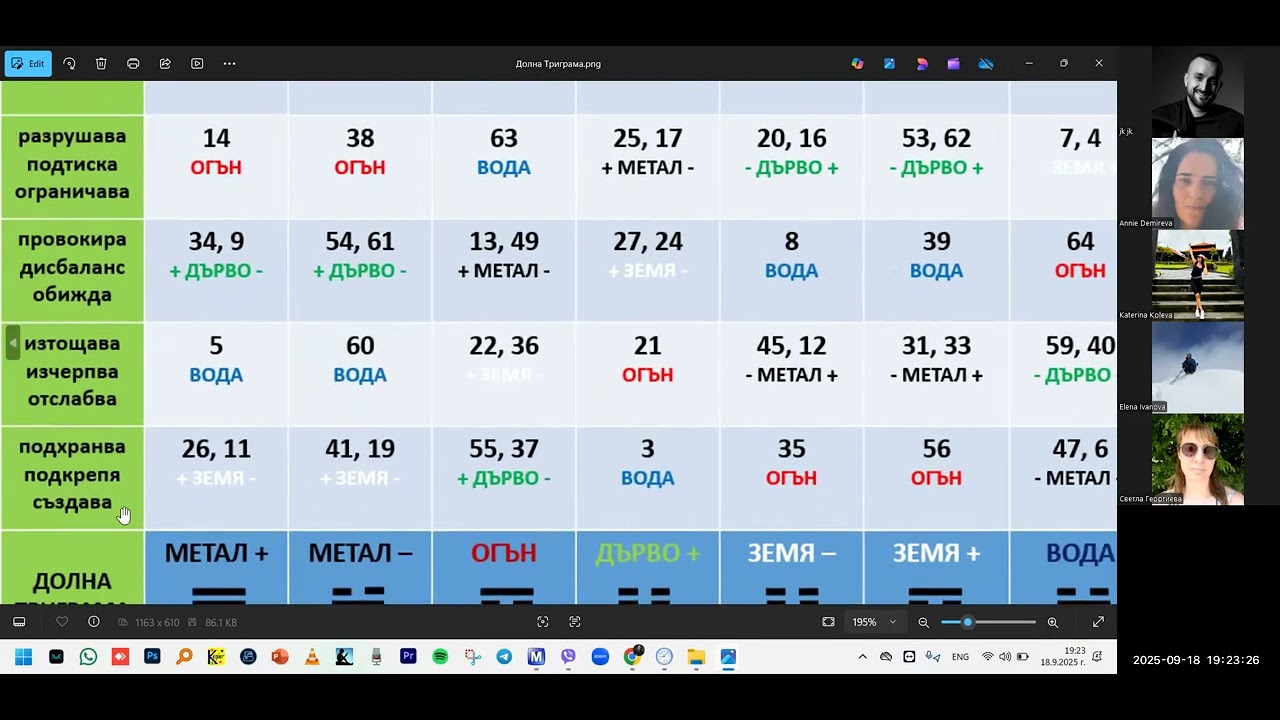Open Telegram from the taskbar

click(x=504, y=657)
